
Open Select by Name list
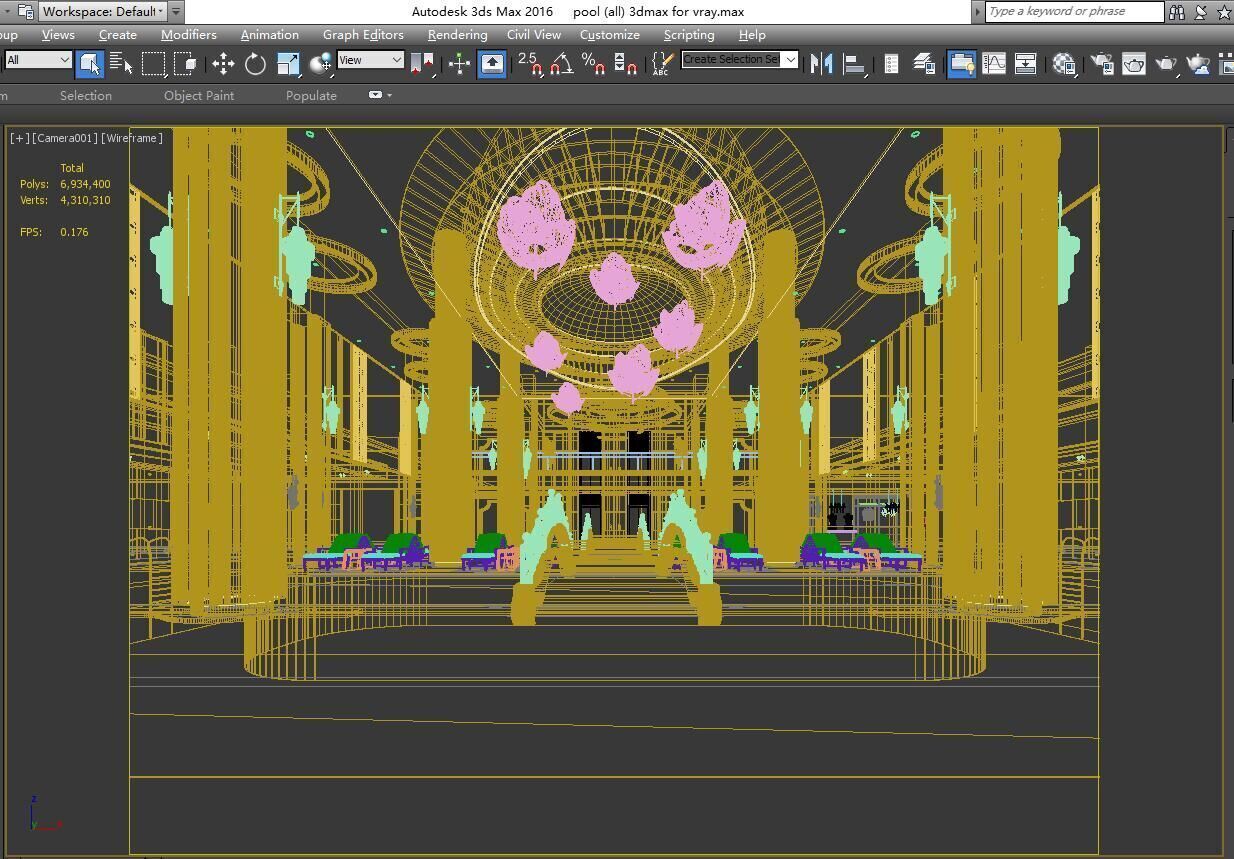tap(121, 64)
